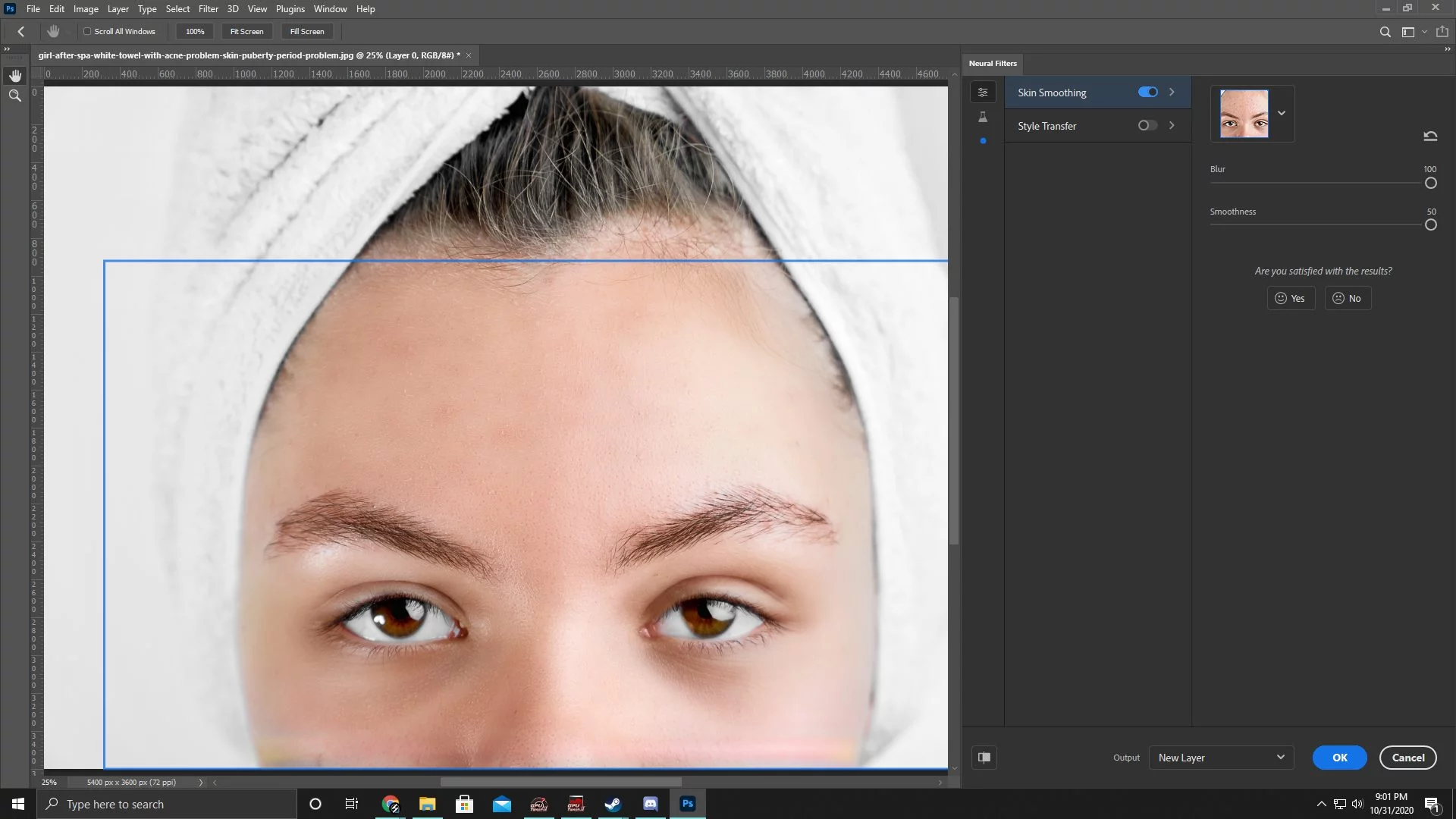Click OK to apply neural filter

tap(1339, 758)
